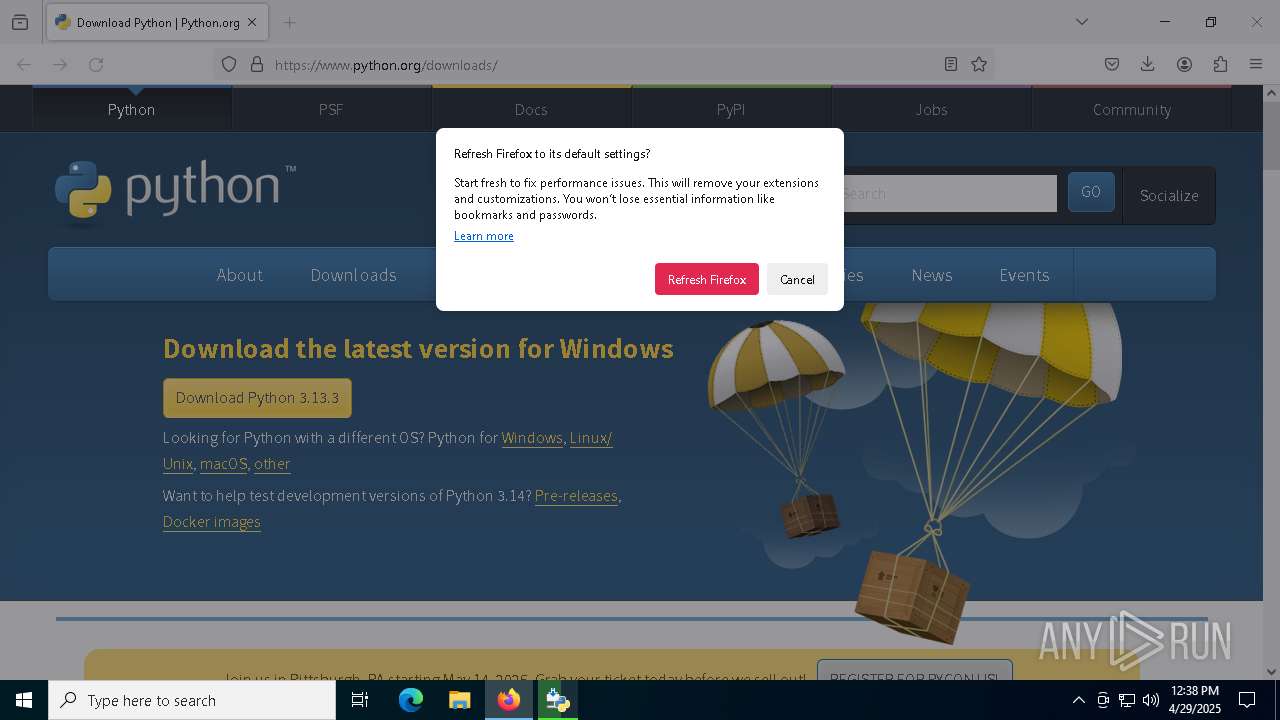The height and width of the screenshot is (720, 1280).
Task: Launch Microsoft Edge from taskbar
Action: point(411,700)
